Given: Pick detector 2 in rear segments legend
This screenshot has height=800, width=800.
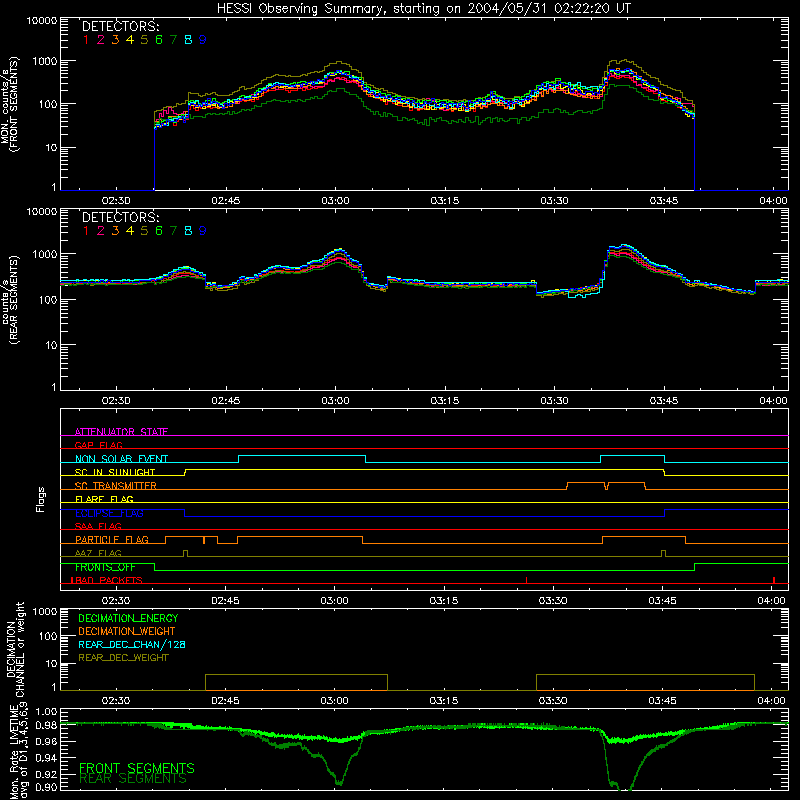Looking at the screenshot, I should [x=101, y=231].
